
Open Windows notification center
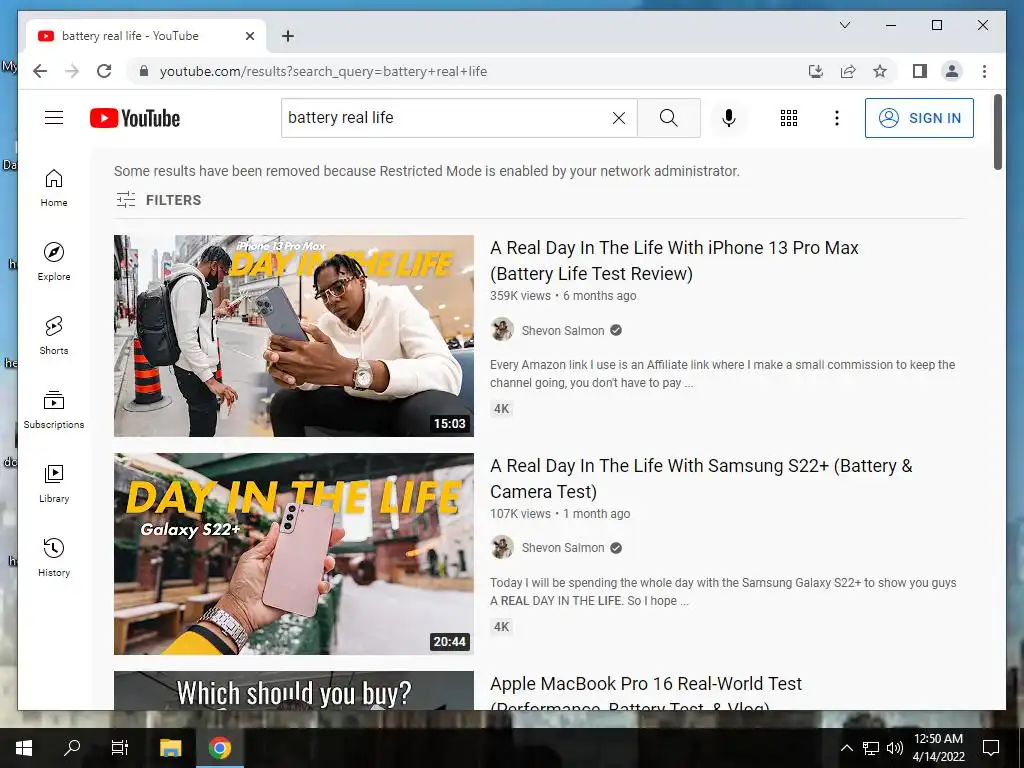[x=991, y=748]
